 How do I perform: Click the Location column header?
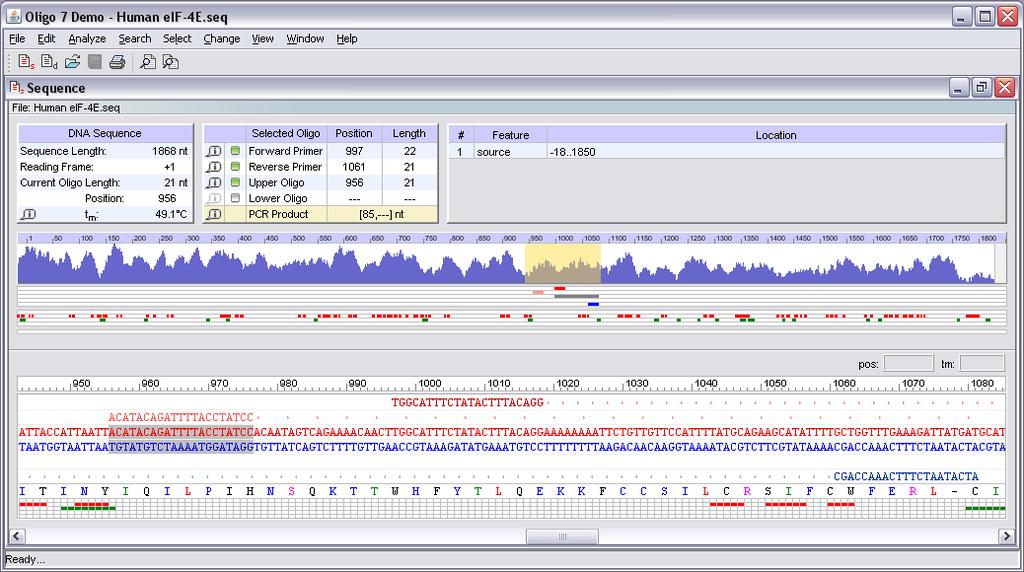pyautogui.click(x=776, y=135)
